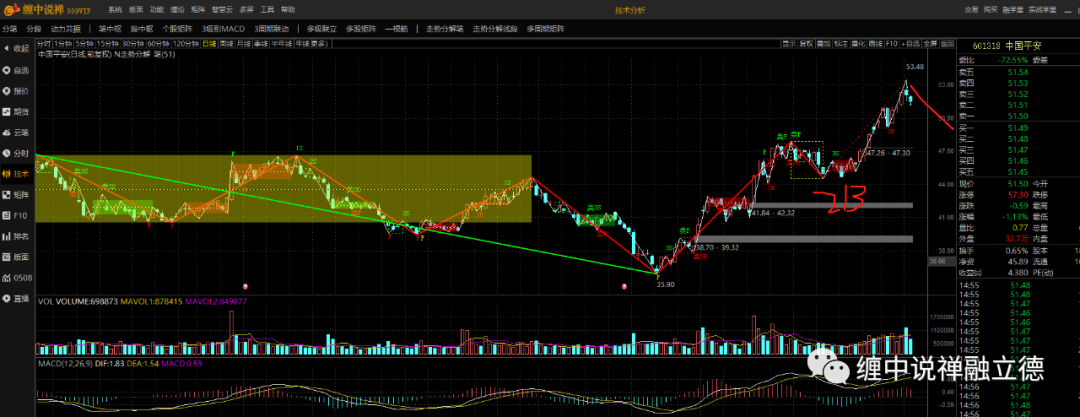Click the 全屏 fullscreen button
Screen dimensions: 1080x417
[931, 43]
